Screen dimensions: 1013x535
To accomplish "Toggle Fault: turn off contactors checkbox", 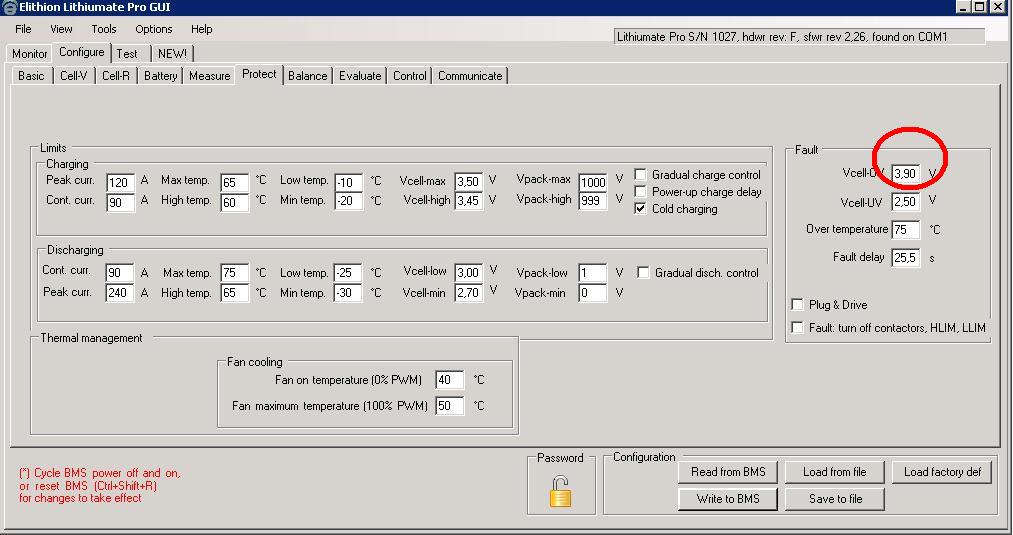I will [797, 327].
